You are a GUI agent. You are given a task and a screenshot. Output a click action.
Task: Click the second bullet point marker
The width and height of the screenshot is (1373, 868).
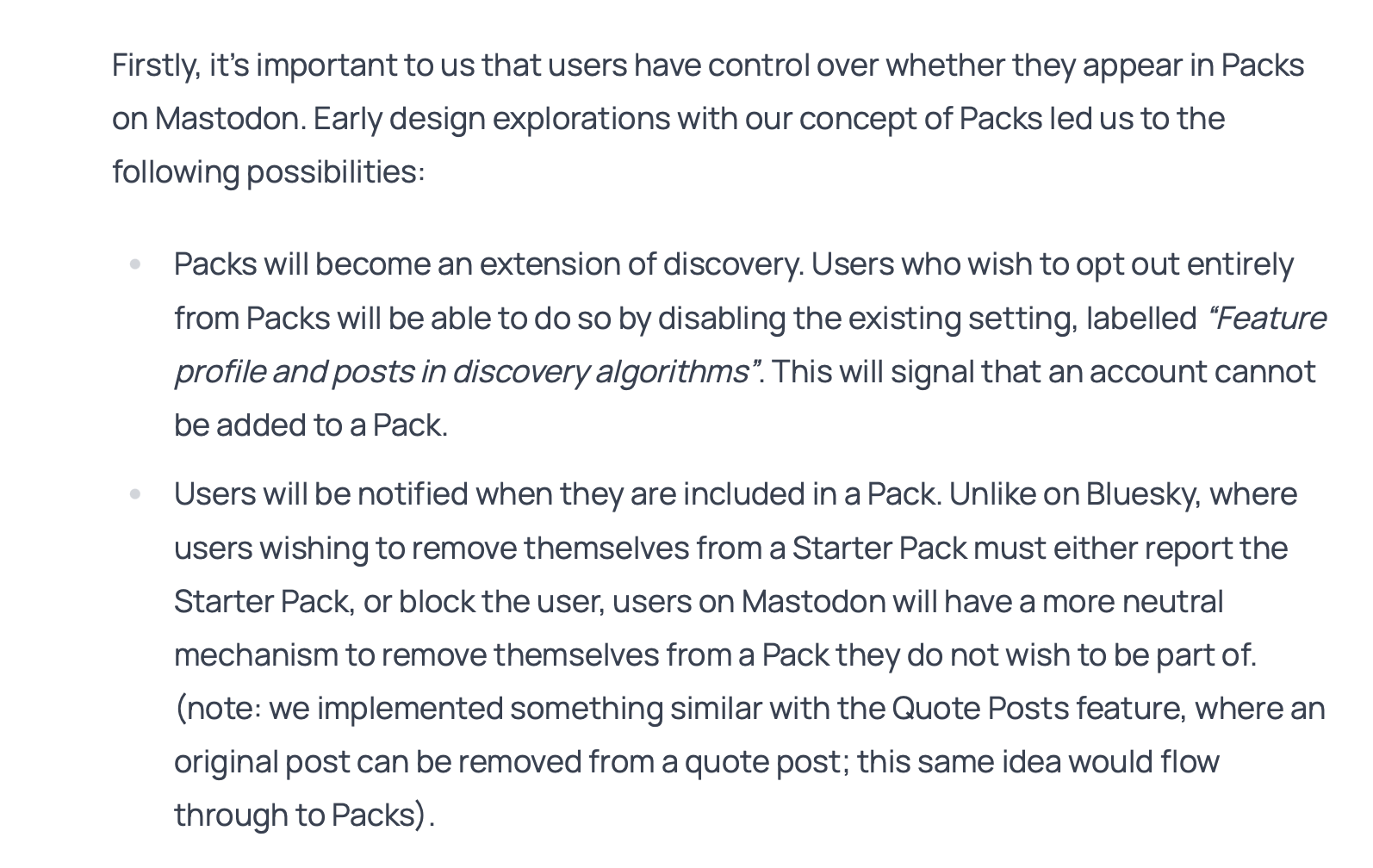(x=135, y=494)
